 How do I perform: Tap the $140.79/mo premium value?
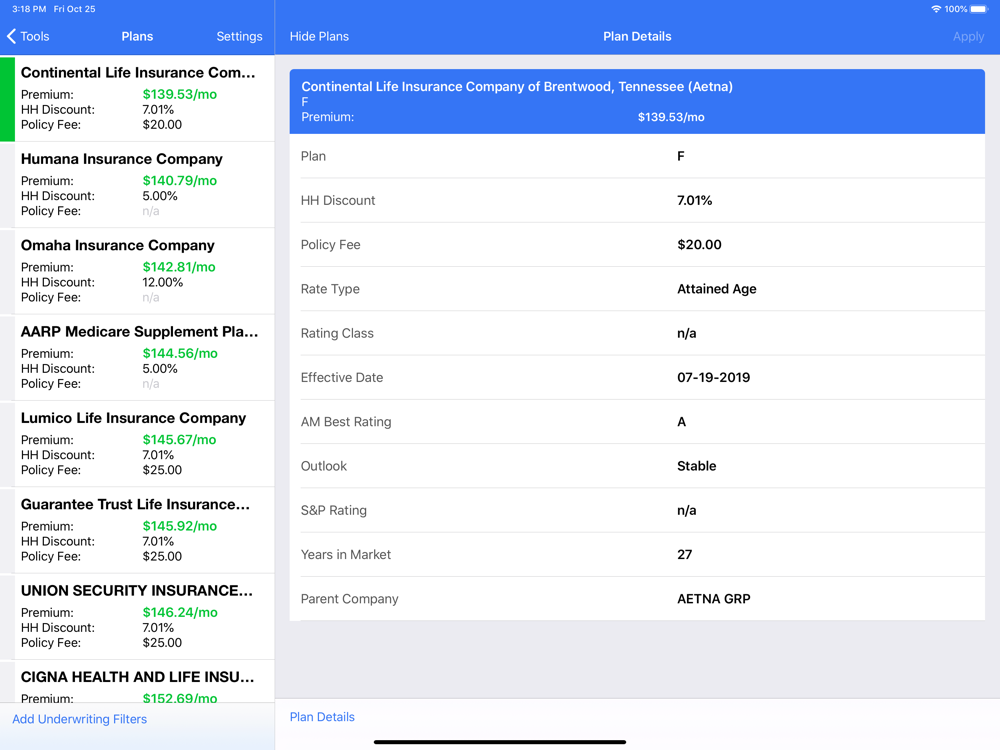tap(180, 180)
